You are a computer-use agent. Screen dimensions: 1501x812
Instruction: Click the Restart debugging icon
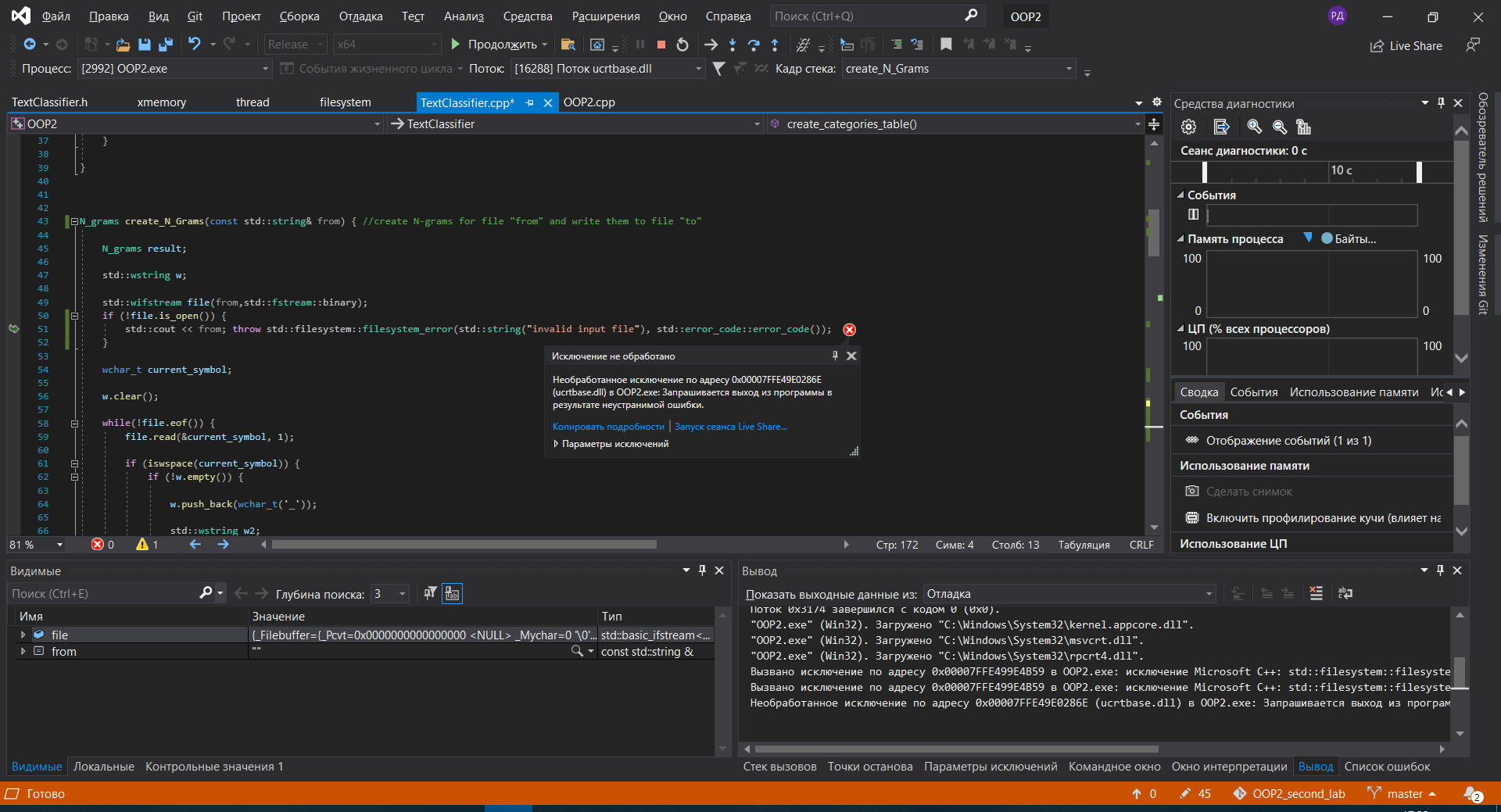682,45
